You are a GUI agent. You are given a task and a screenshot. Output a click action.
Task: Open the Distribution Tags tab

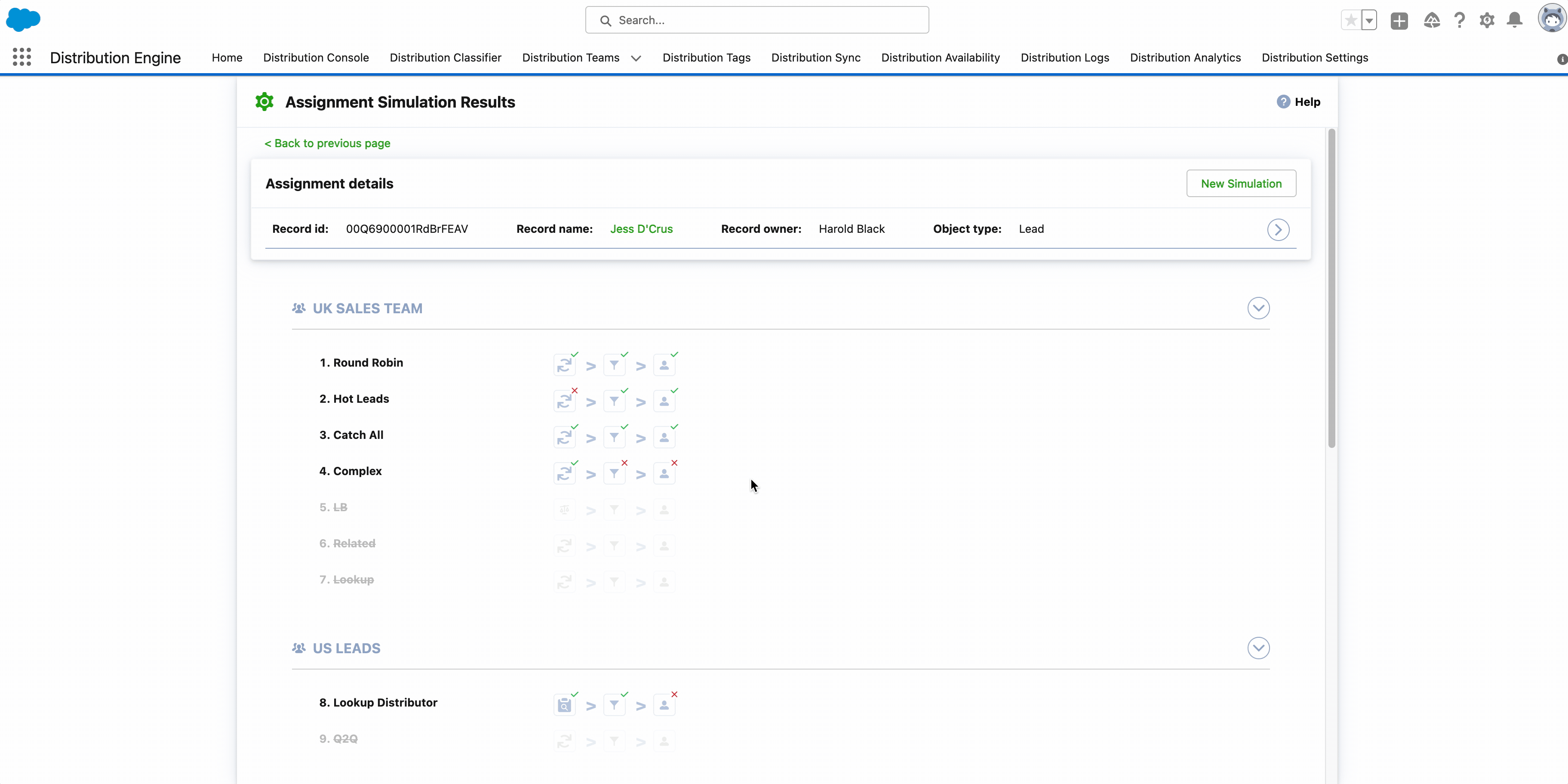[706, 57]
